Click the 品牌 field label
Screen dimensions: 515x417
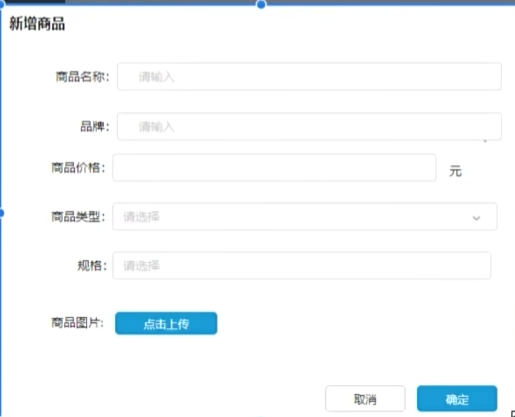click(95, 127)
